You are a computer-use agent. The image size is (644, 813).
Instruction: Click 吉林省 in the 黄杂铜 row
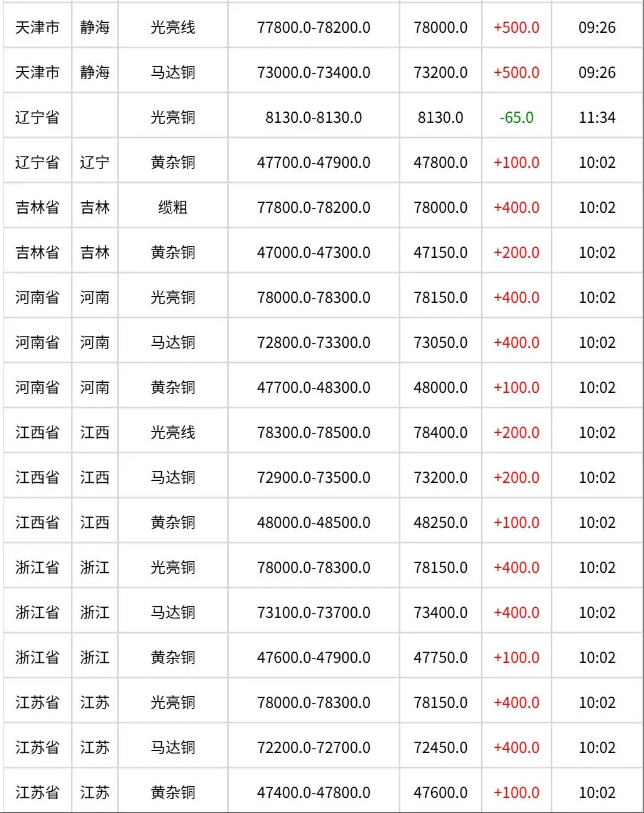click(x=37, y=253)
